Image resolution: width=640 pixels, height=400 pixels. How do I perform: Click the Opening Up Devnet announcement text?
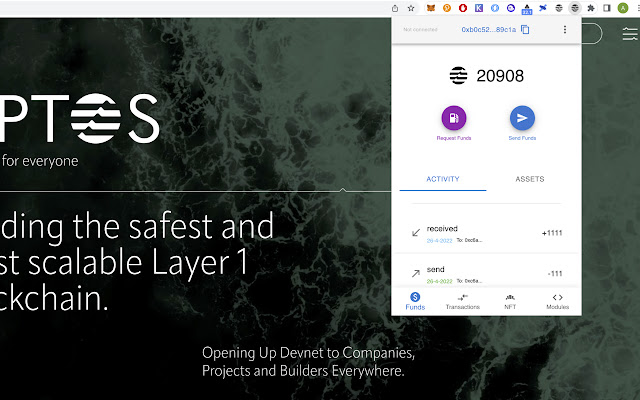[x=309, y=362]
